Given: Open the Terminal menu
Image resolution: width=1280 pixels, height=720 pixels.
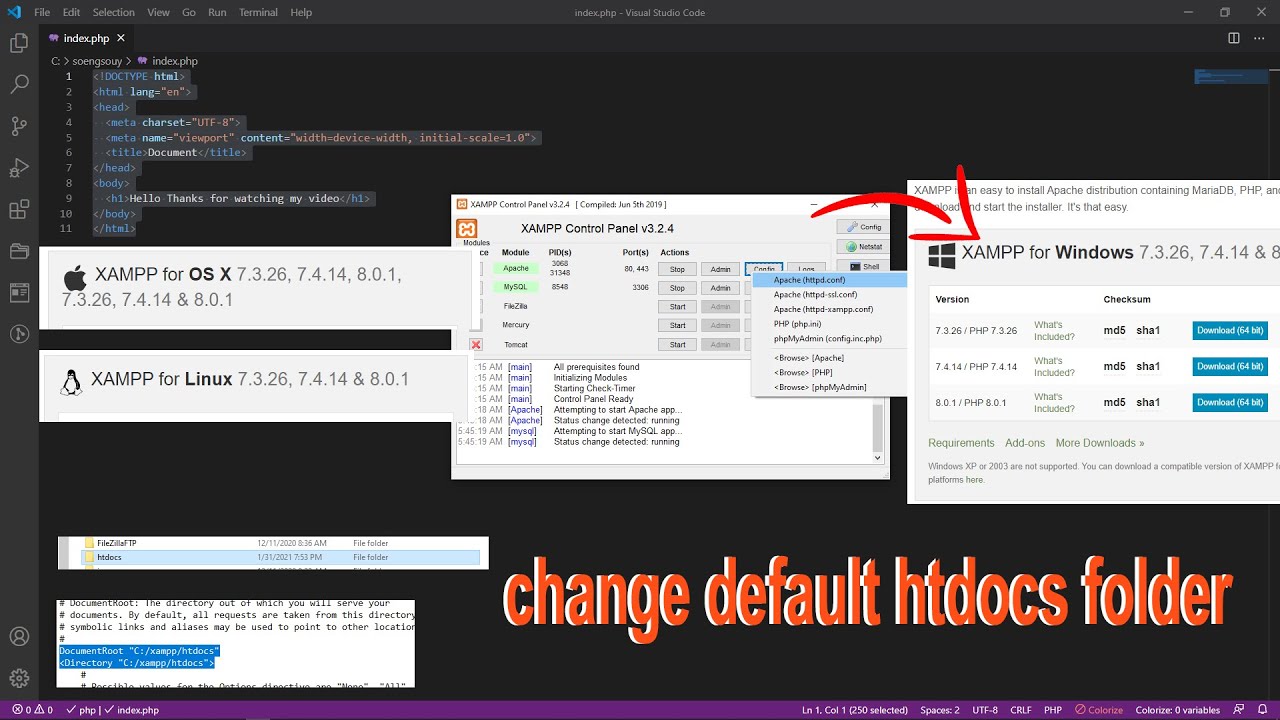Looking at the screenshot, I should pos(258,12).
